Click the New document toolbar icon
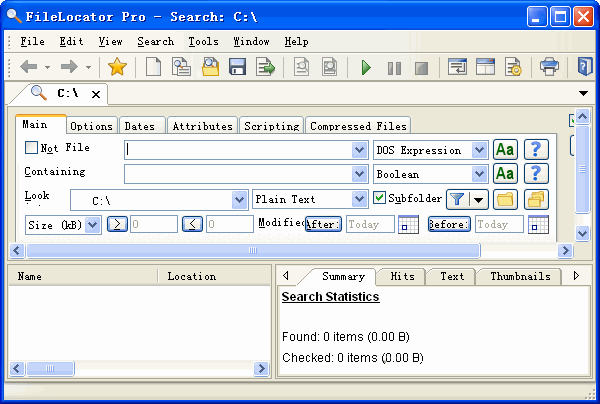The width and height of the screenshot is (600, 404). (x=153, y=67)
